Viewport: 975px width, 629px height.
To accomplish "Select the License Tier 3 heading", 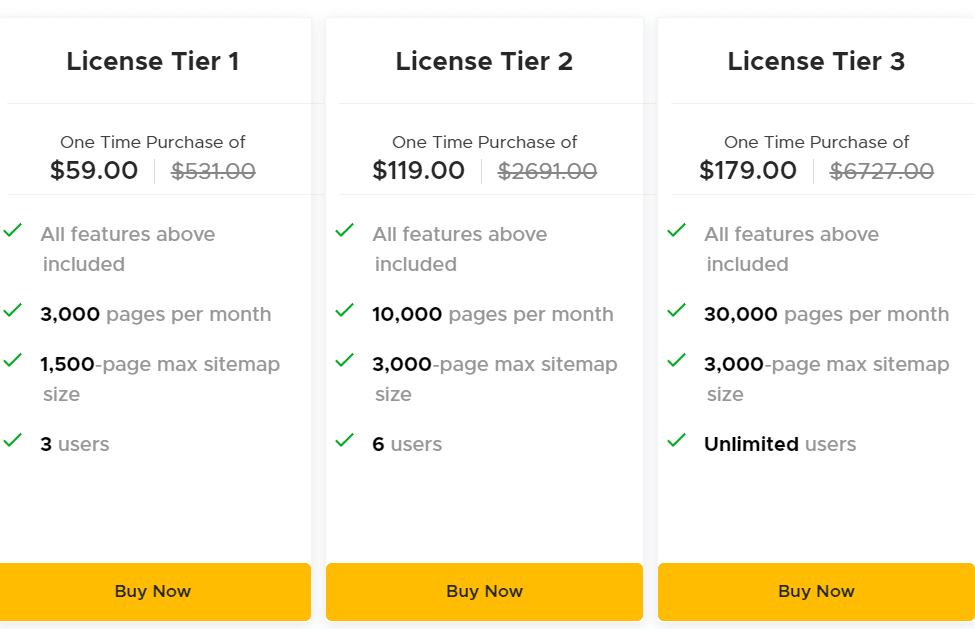I will [x=816, y=61].
